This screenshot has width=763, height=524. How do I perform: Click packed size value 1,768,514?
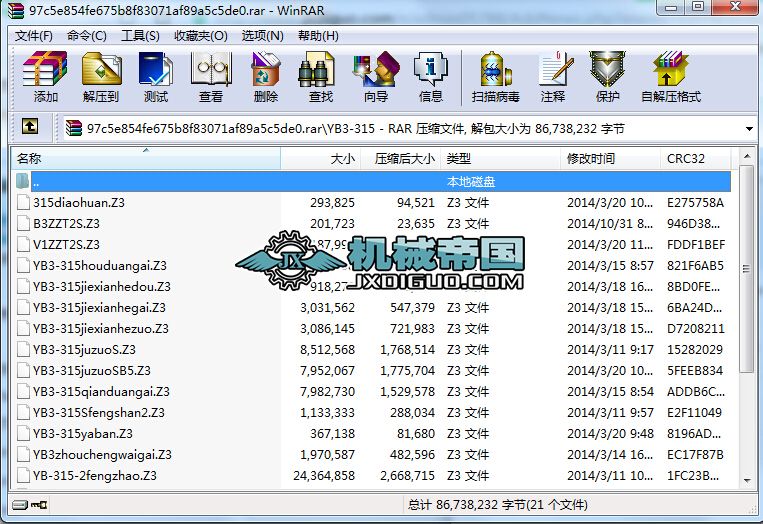point(407,349)
